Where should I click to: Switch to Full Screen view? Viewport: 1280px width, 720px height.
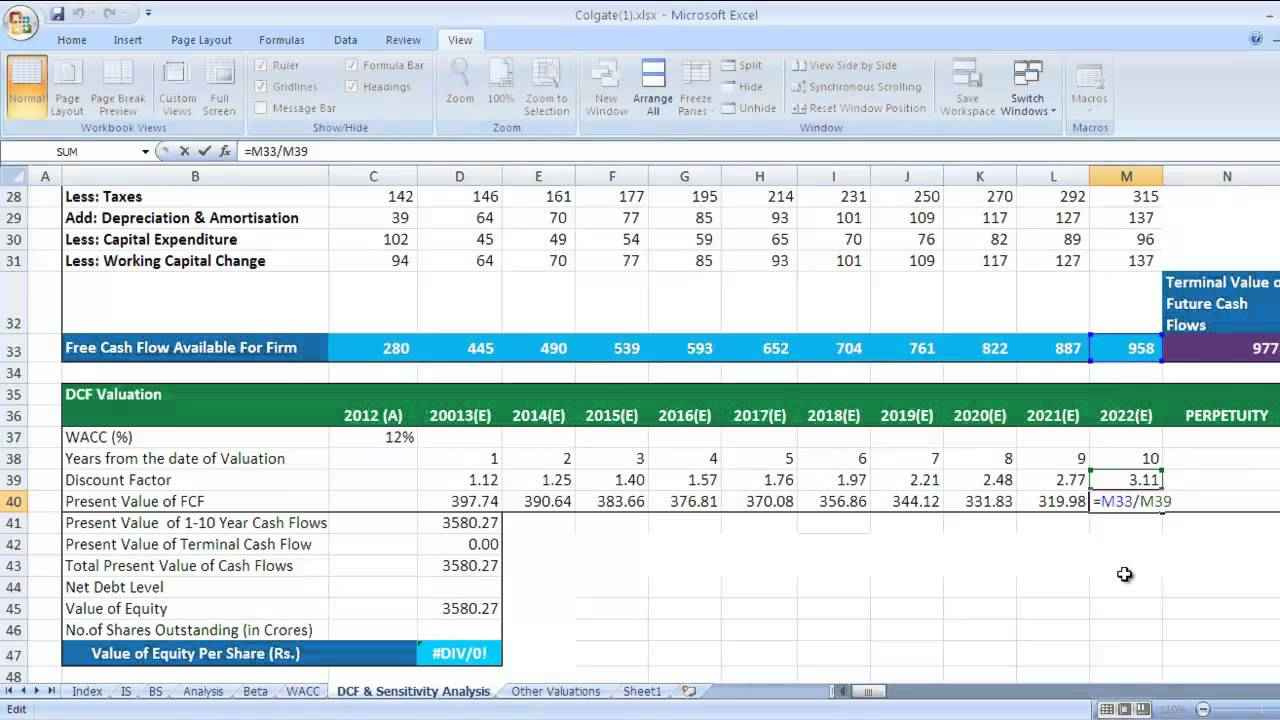click(x=219, y=88)
